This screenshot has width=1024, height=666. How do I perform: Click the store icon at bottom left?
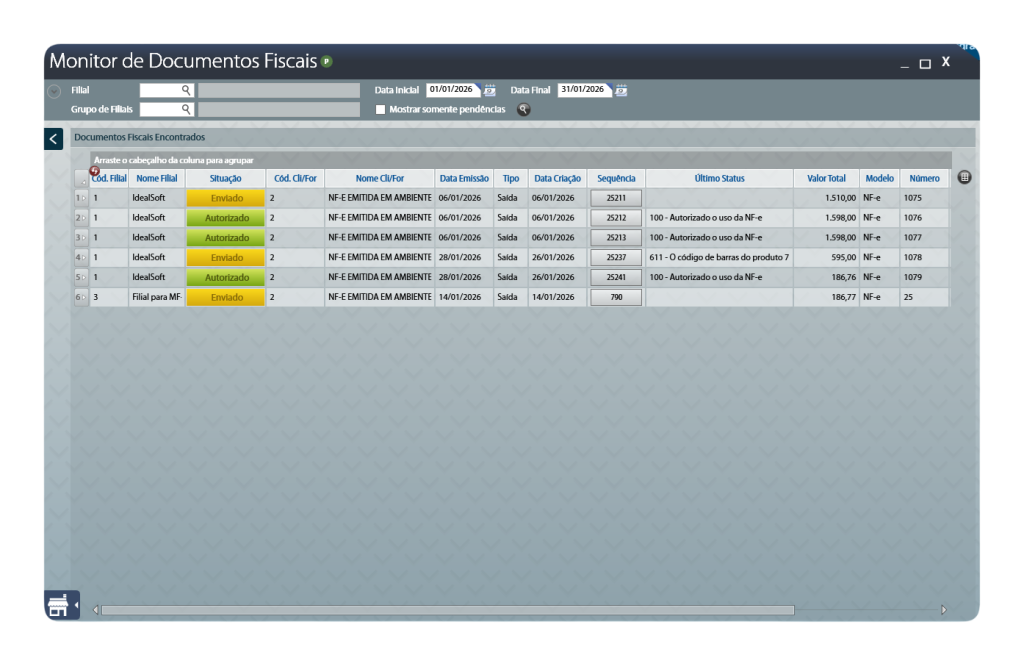58,606
